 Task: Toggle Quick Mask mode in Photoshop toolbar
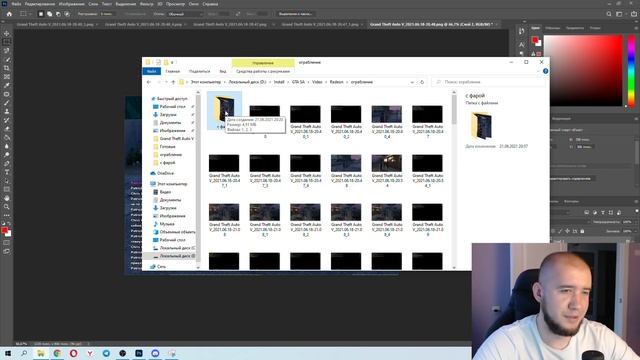pos(7,242)
